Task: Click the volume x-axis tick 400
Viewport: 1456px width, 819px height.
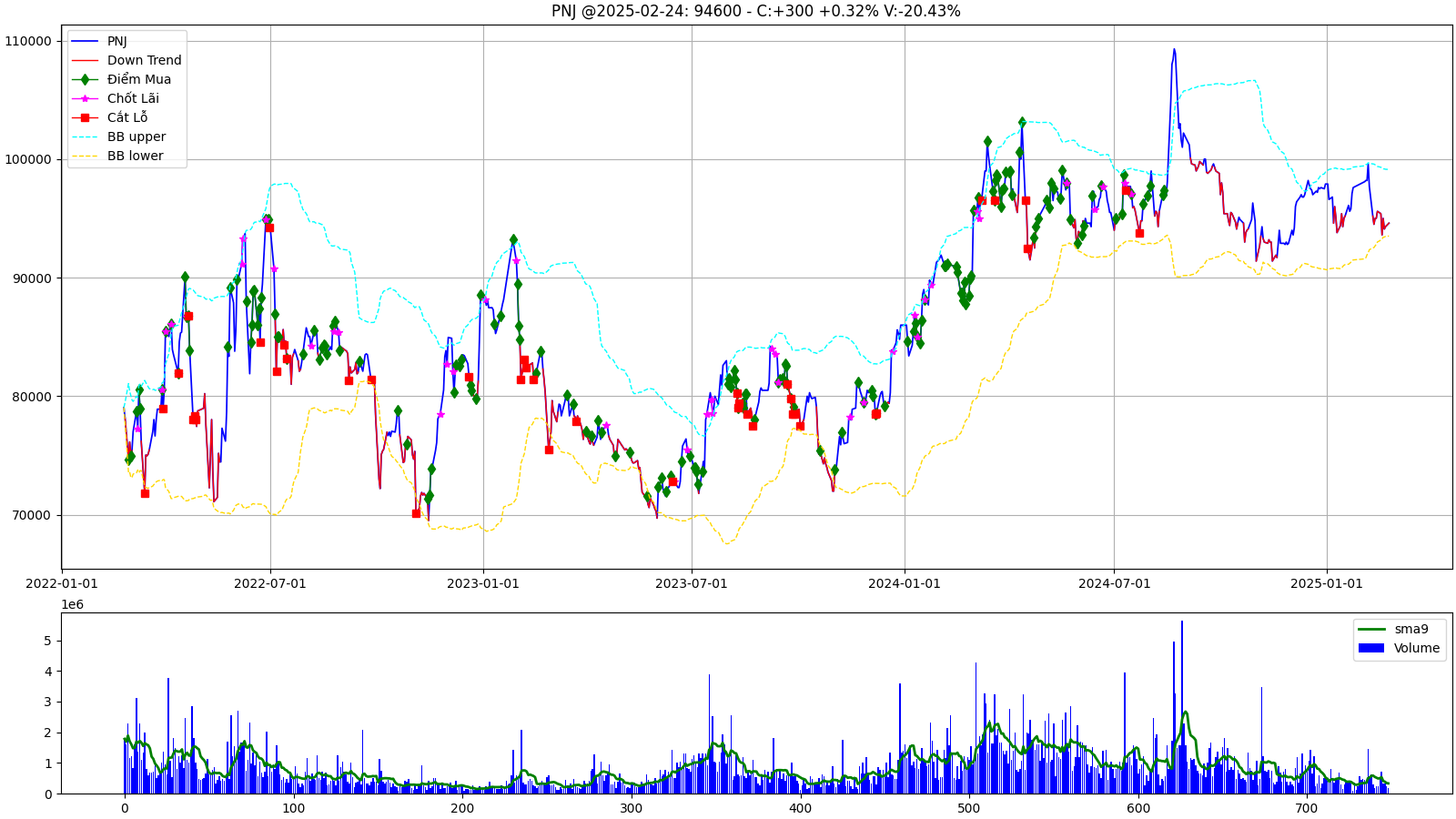Action: [800, 808]
